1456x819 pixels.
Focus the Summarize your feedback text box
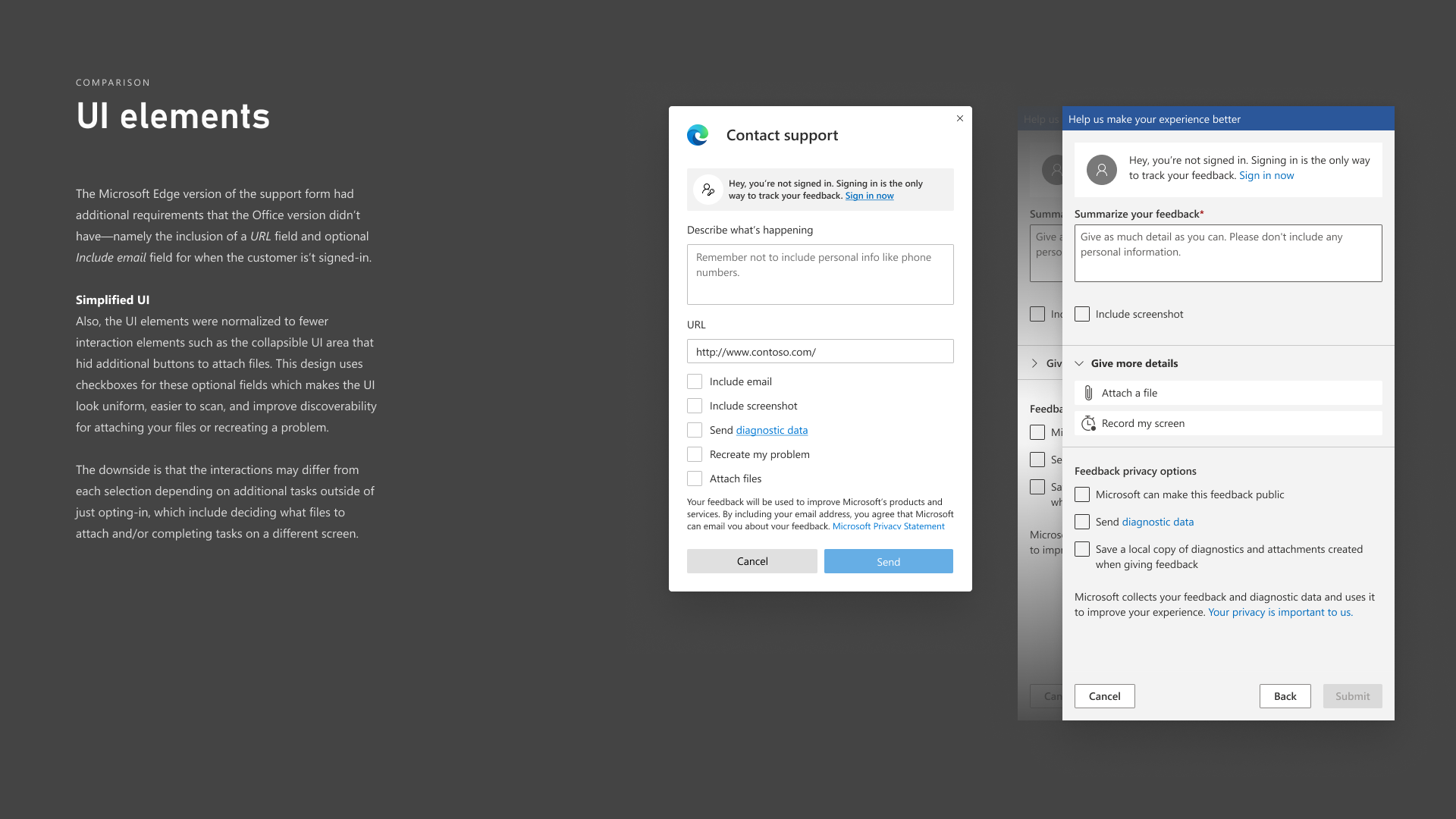[x=1228, y=253]
